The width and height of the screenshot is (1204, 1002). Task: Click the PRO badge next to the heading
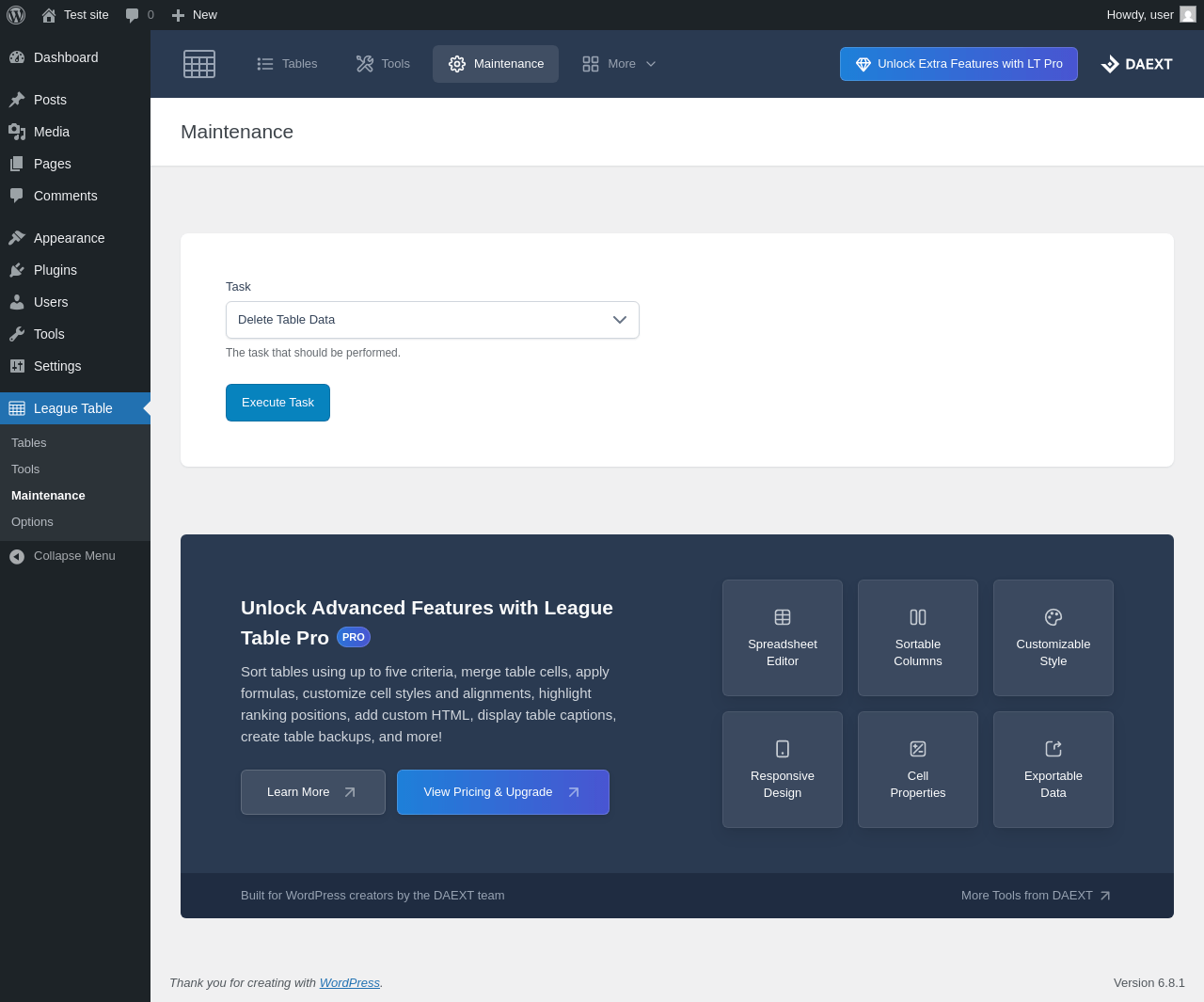click(354, 637)
